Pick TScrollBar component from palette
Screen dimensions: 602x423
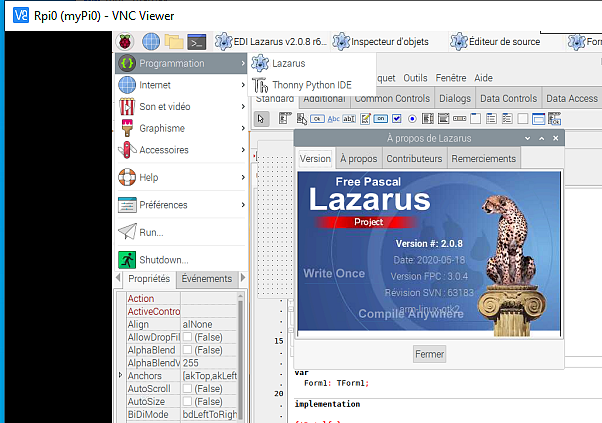point(460,119)
